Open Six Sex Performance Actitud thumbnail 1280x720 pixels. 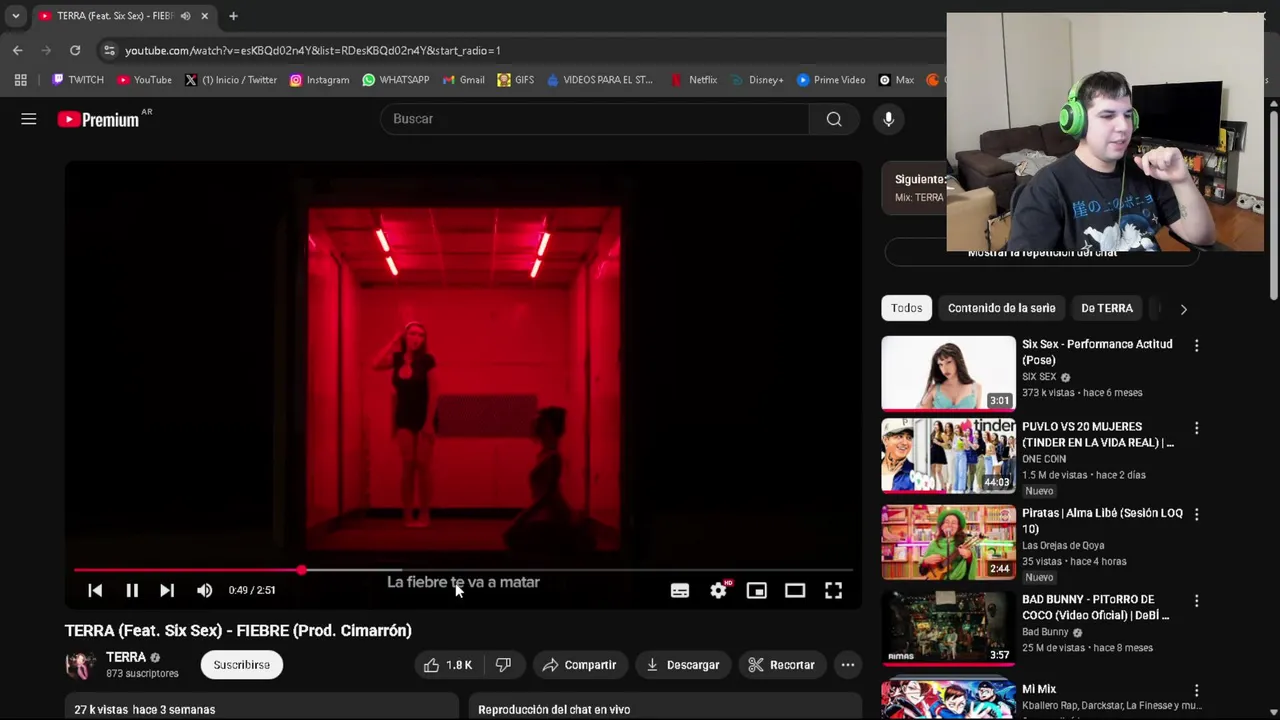tap(948, 373)
